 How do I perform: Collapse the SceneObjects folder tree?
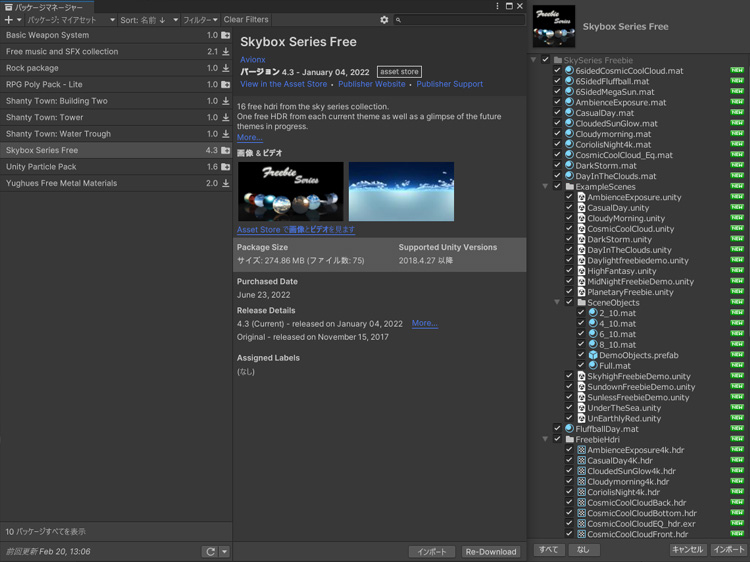[x=557, y=302]
